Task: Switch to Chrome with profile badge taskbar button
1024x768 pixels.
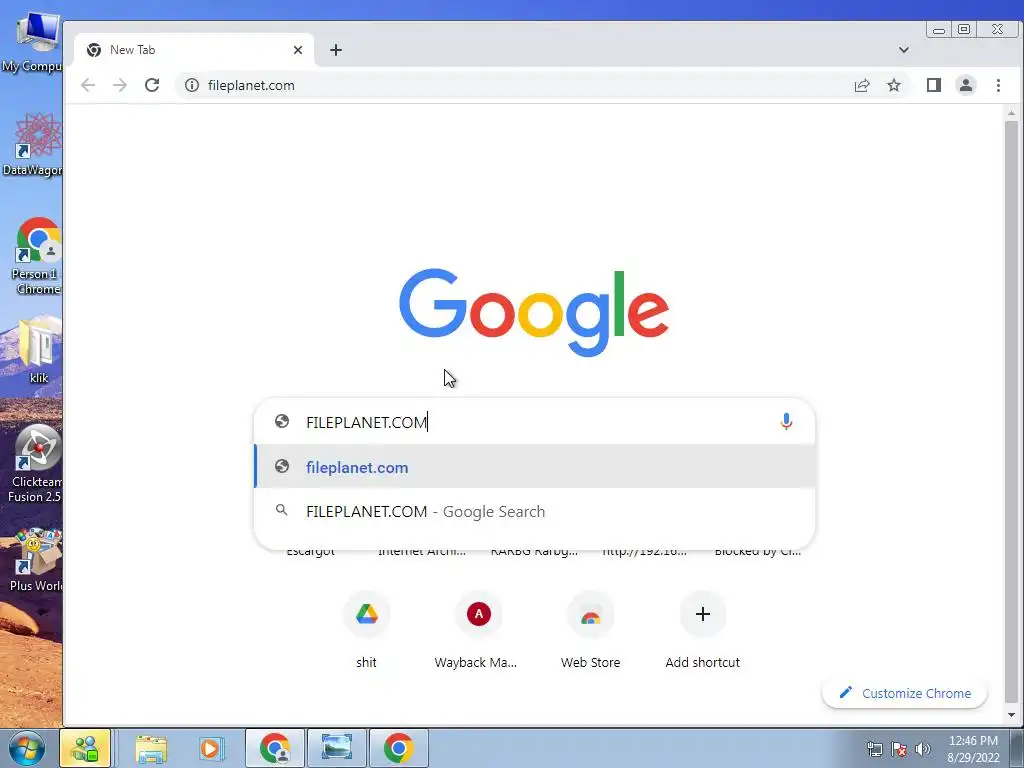Action: (275, 748)
